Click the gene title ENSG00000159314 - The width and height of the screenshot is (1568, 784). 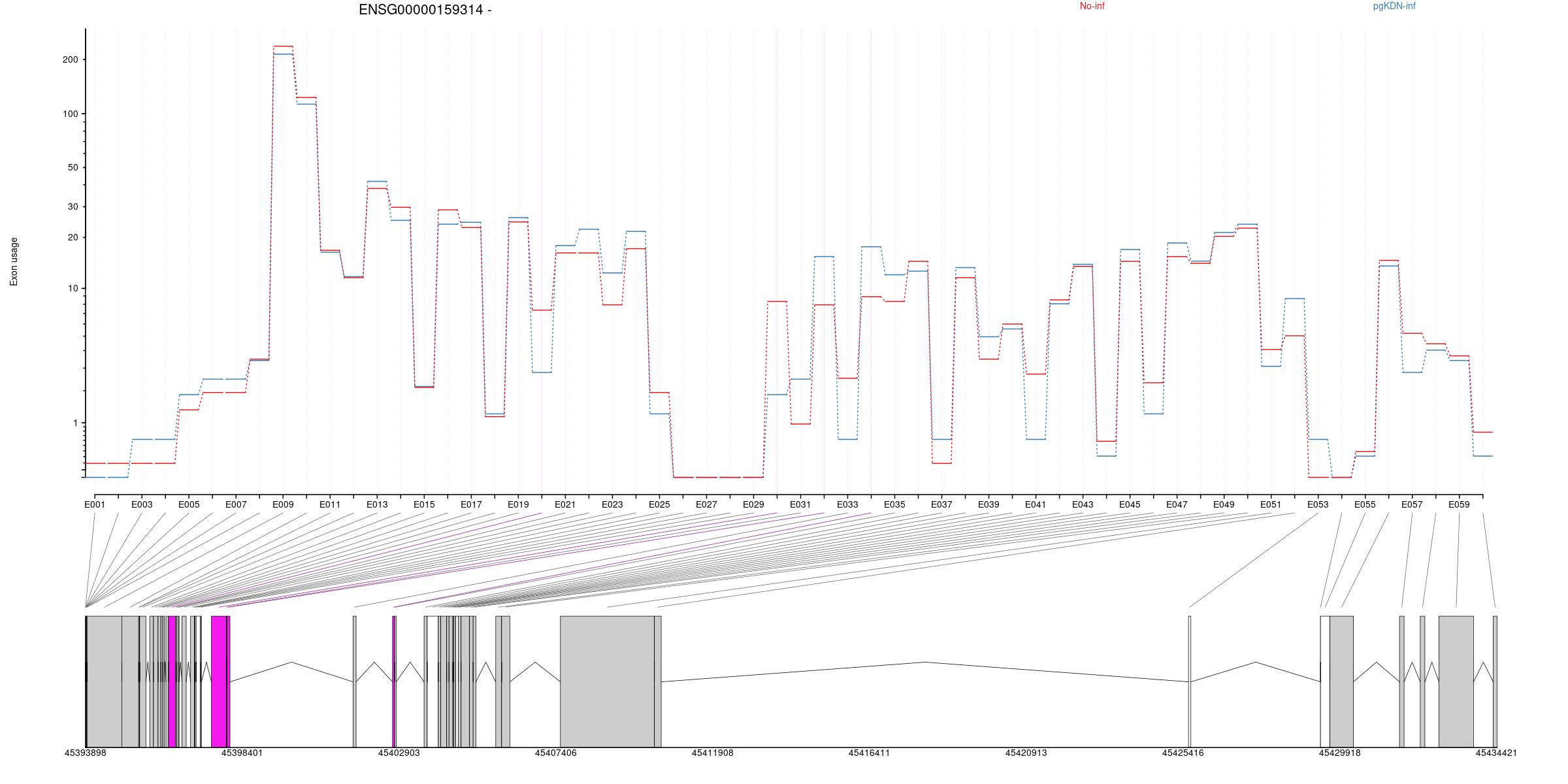click(x=425, y=10)
